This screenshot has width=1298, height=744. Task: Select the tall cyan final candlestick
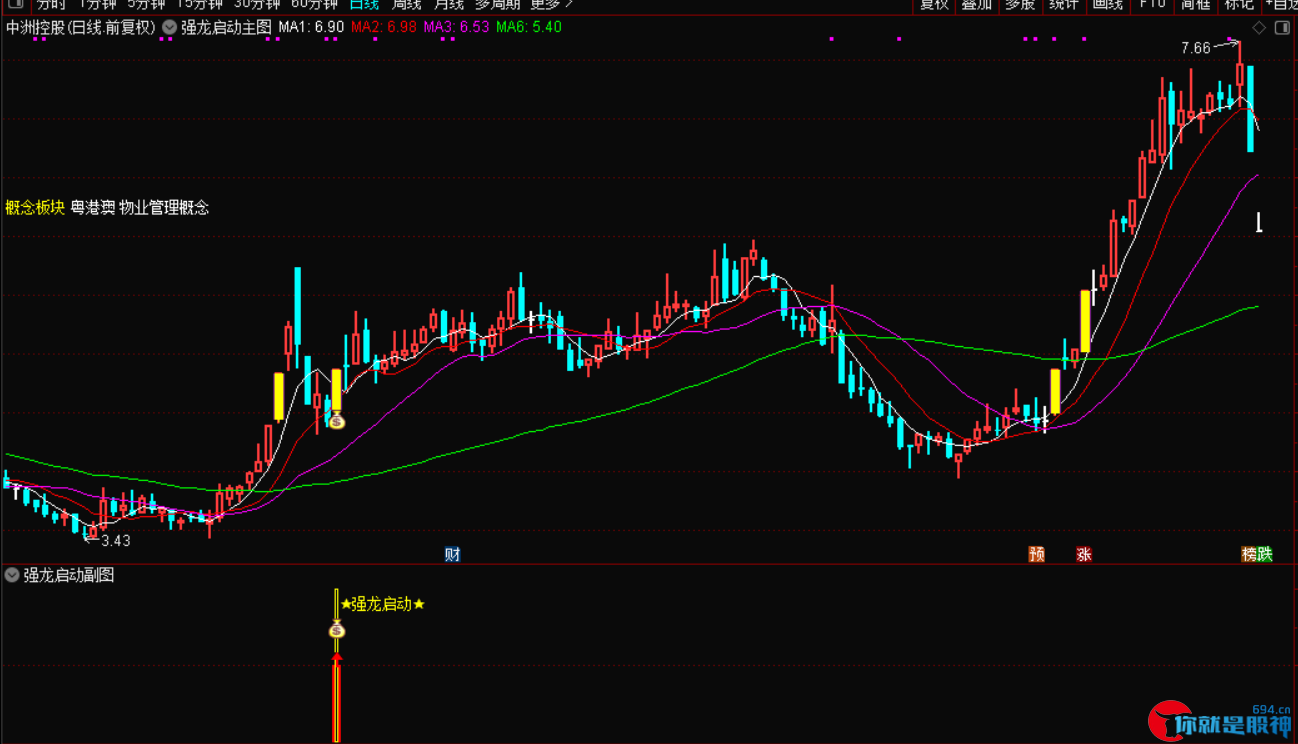(x=1250, y=108)
